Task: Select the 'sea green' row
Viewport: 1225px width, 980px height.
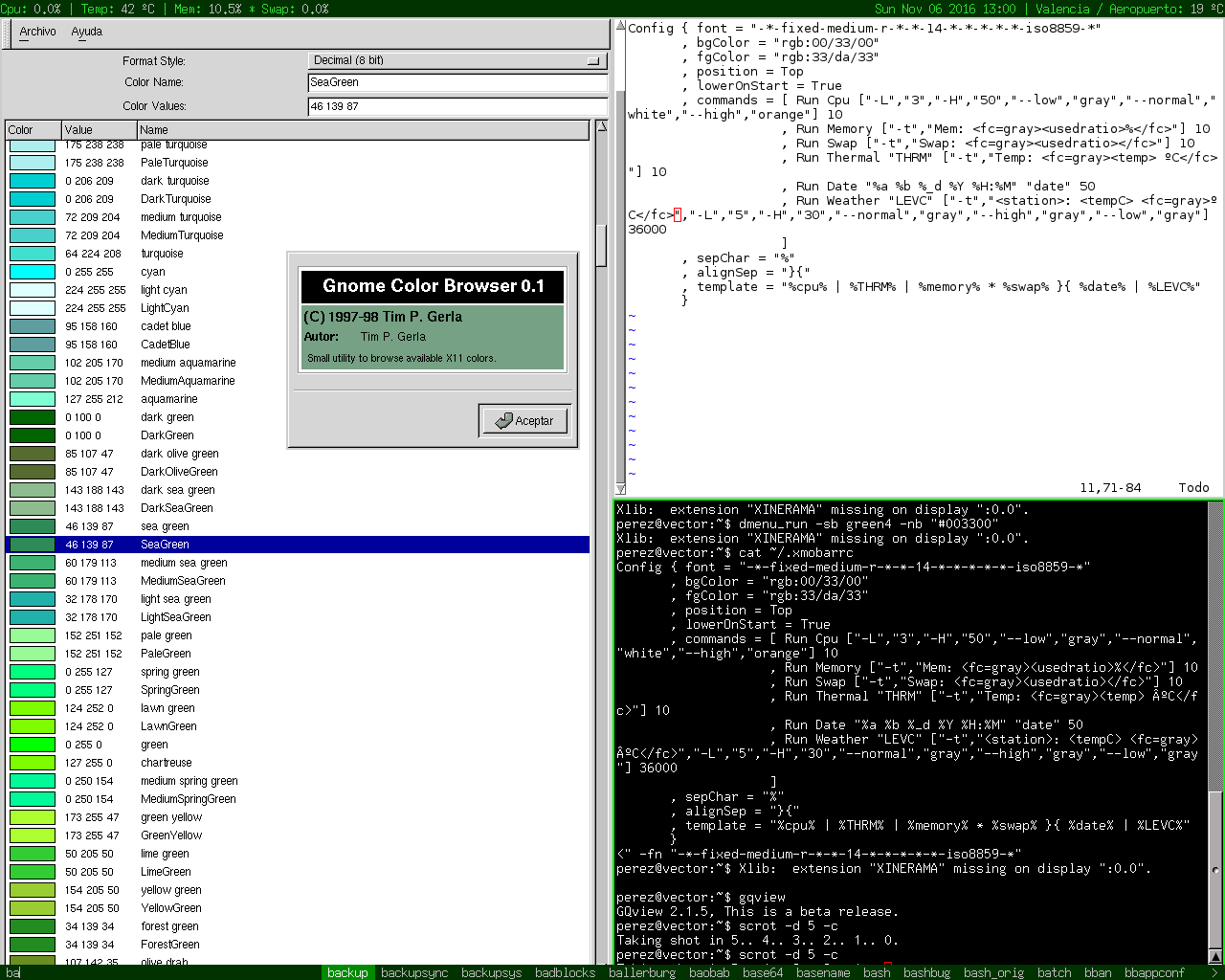Action: [x=298, y=526]
